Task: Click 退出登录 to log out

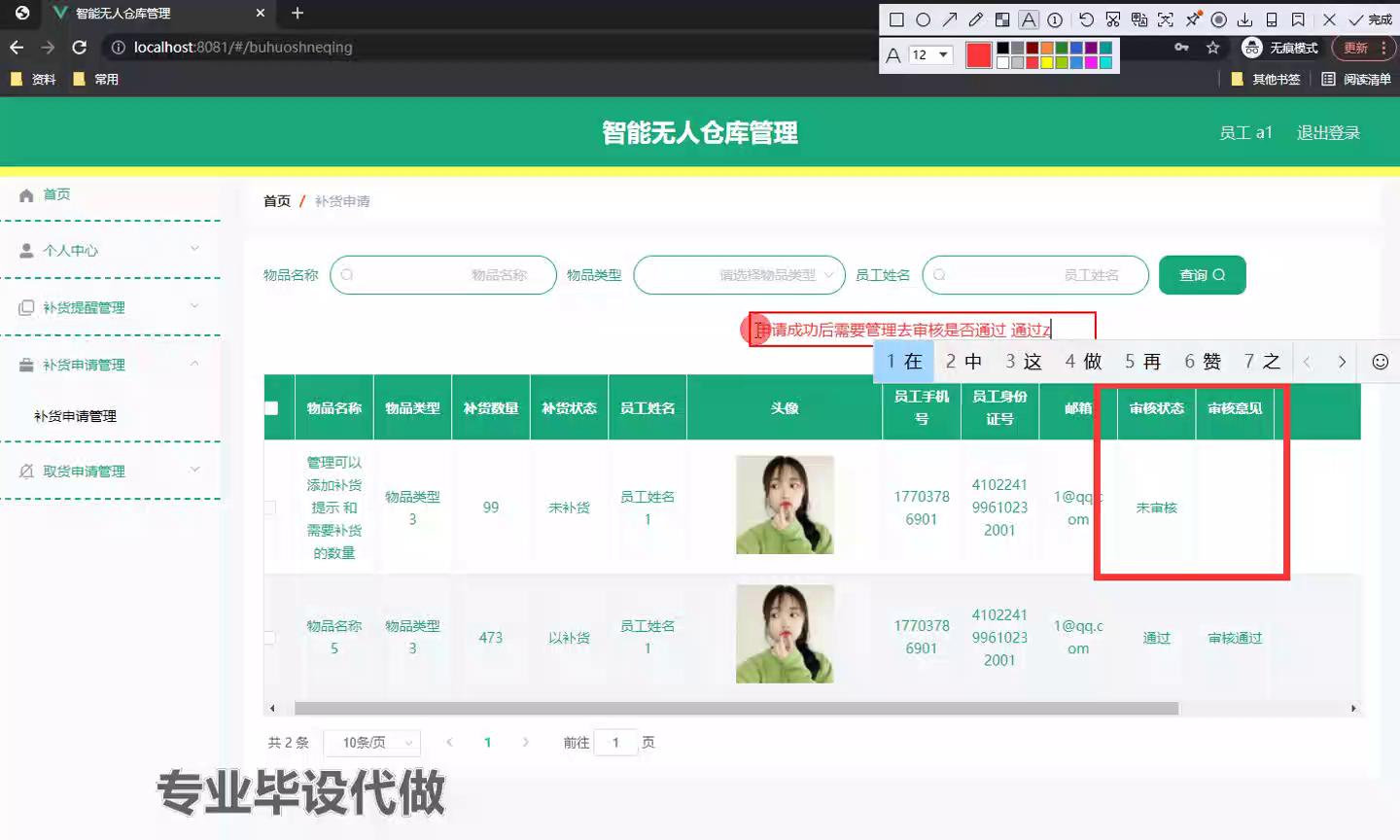Action: [x=1328, y=133]
